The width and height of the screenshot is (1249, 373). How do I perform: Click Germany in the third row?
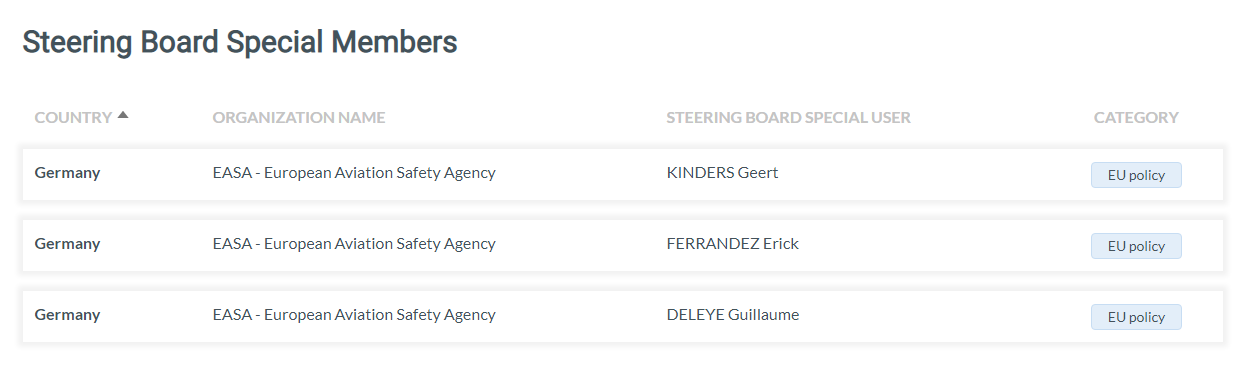(67, 315)
